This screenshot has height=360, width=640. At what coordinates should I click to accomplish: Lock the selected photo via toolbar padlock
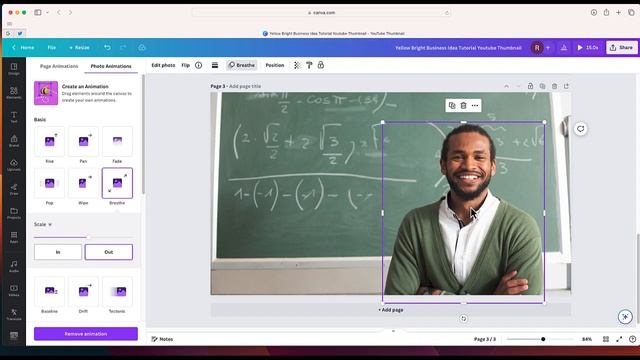coord(321,65)
